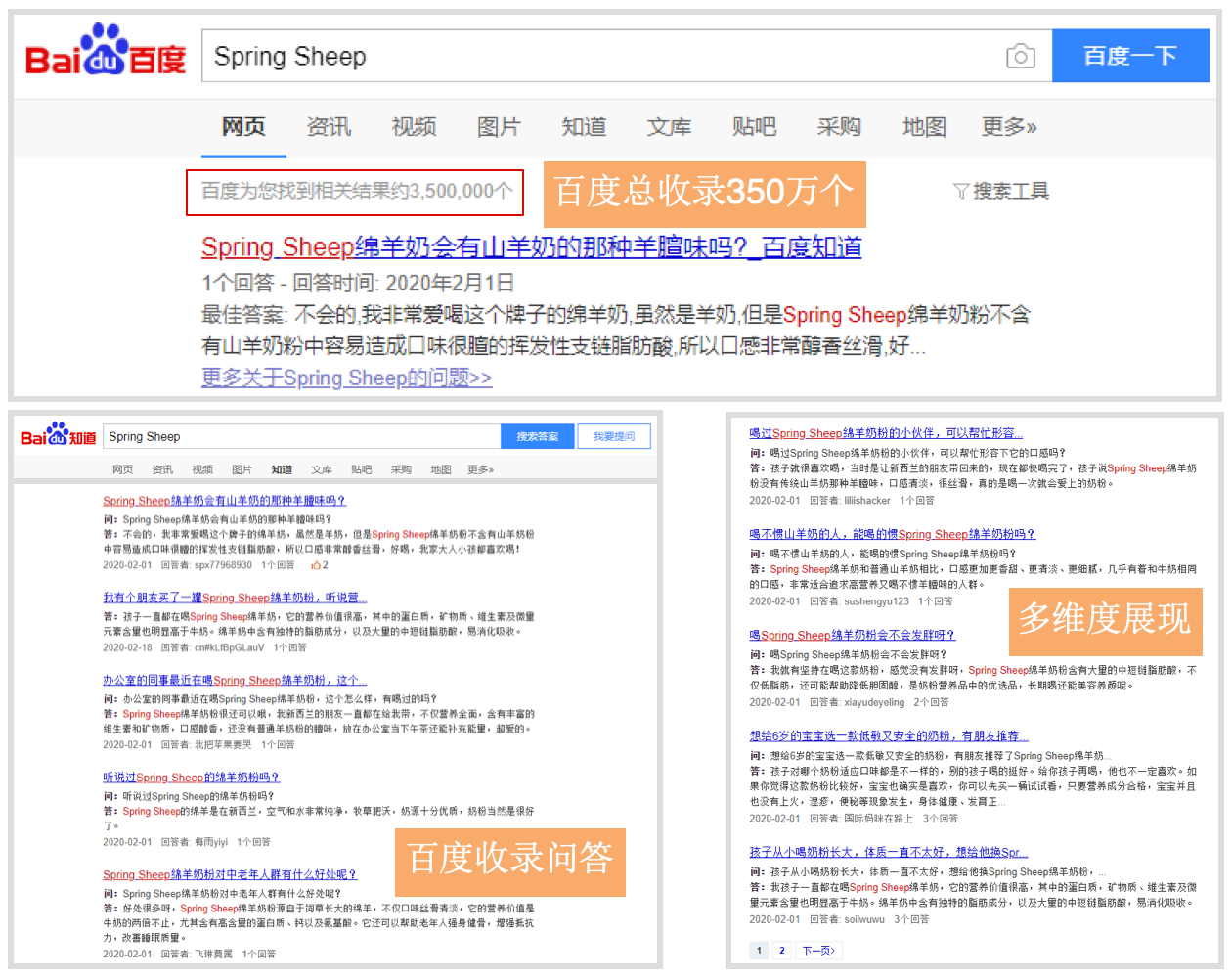This screenshot has width=1232, height=978.
Task: Click answerer name soilwuwu
Action: tap(864, 919)
